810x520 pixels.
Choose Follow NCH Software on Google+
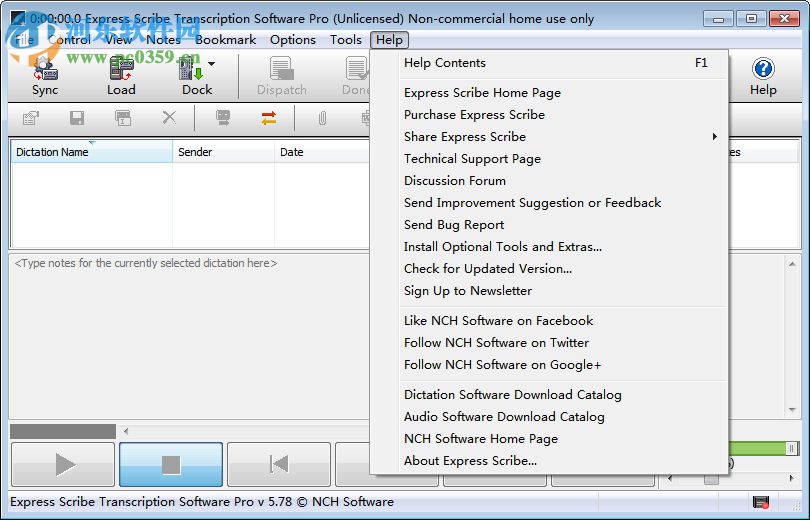coord(550,365)
